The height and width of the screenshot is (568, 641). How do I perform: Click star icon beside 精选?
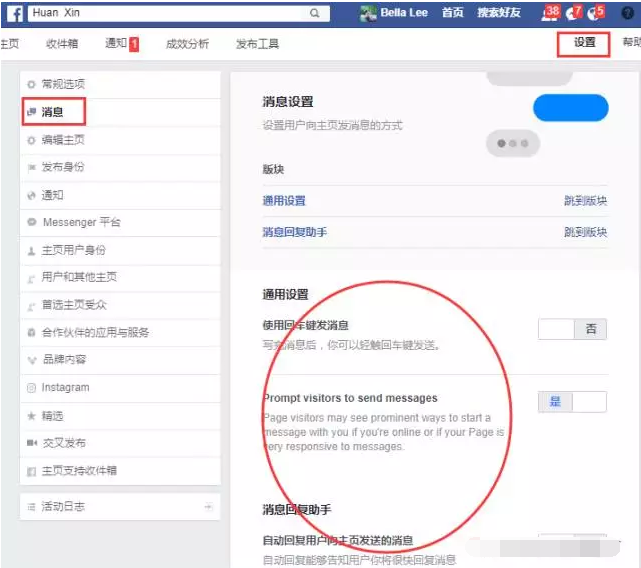(x=31, y=416)
